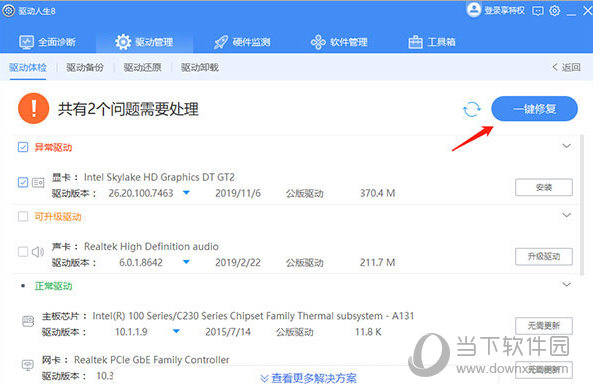Image resolution: width=593 pixels, height=384 pixels.
Task: Check the 可升级驱动 group checkbox
Action: click(x=23, y=216)
